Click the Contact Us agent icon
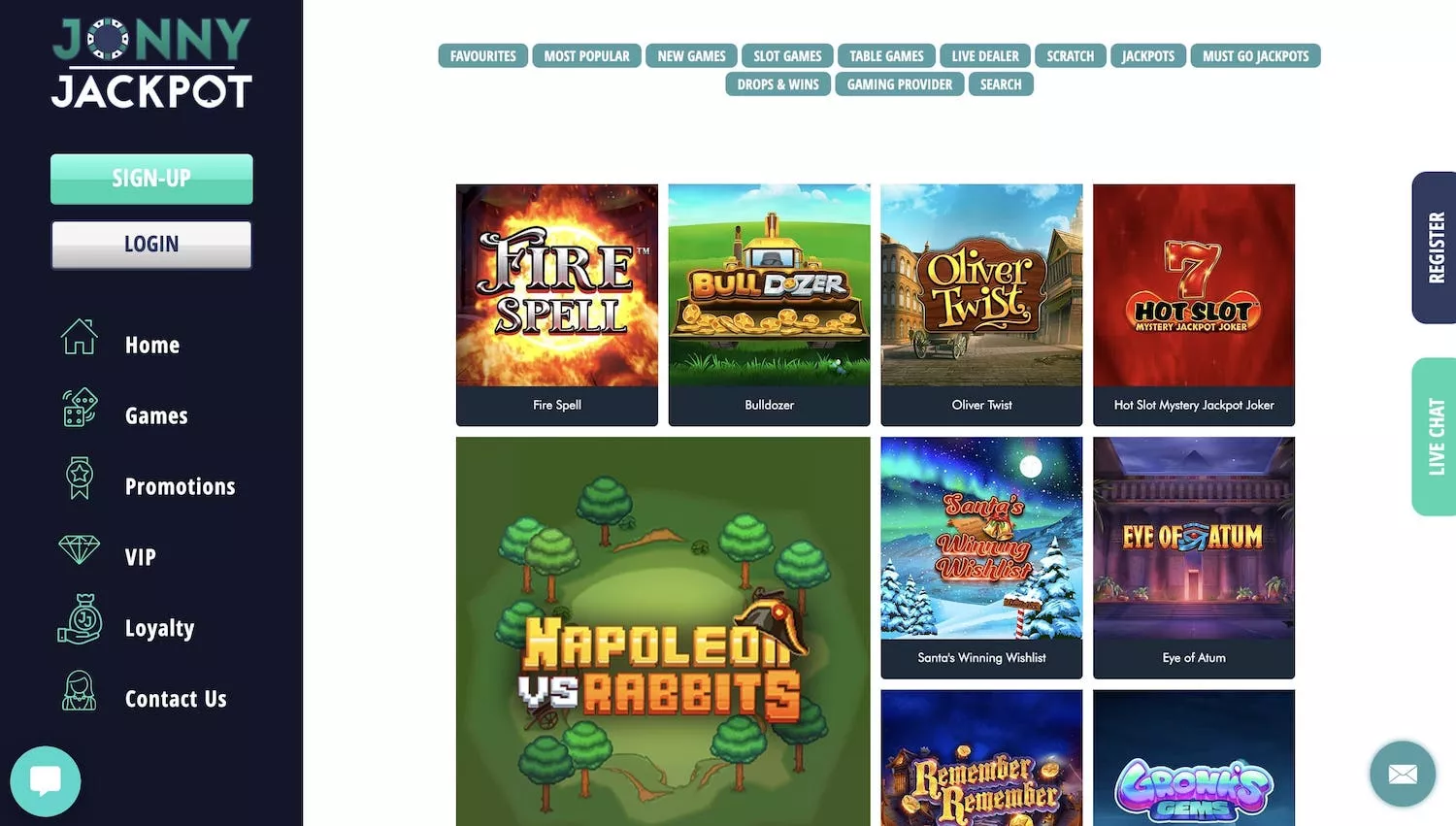The width and height of the screenshot is (1456, 826). [x=80, y=690]
